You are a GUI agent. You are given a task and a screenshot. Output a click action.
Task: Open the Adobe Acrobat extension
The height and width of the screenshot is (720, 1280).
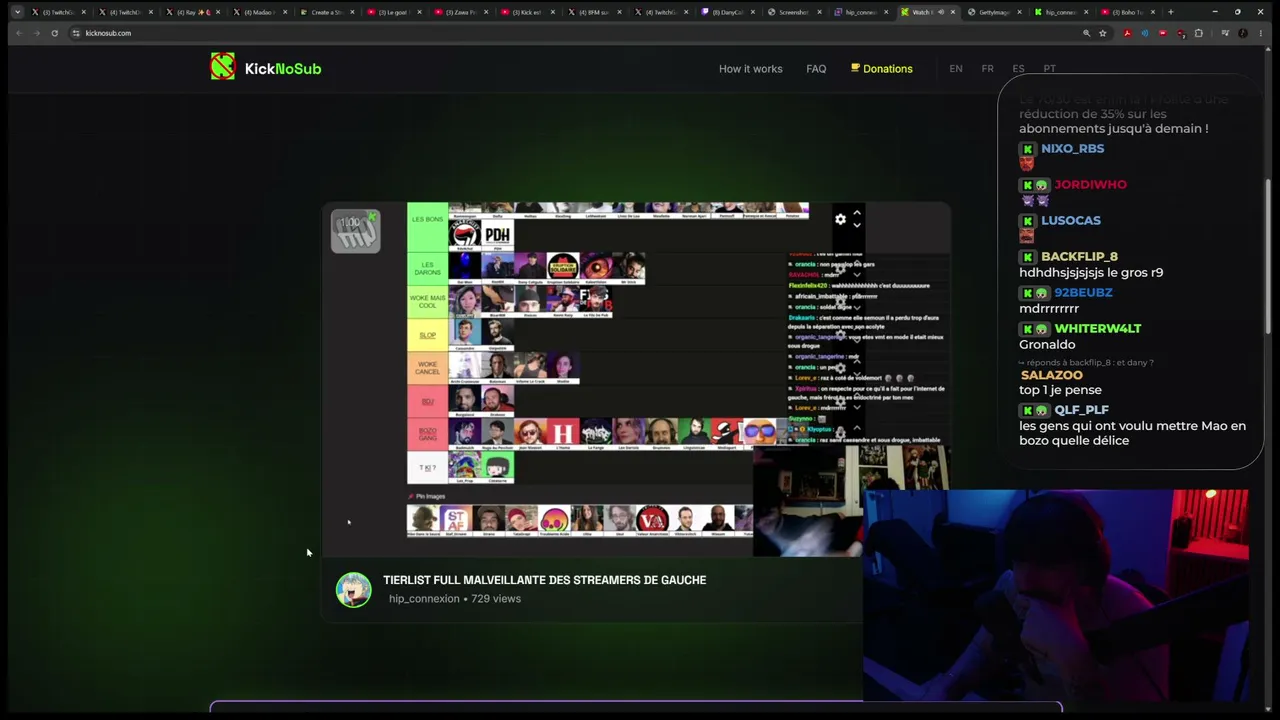[1127, 33]
